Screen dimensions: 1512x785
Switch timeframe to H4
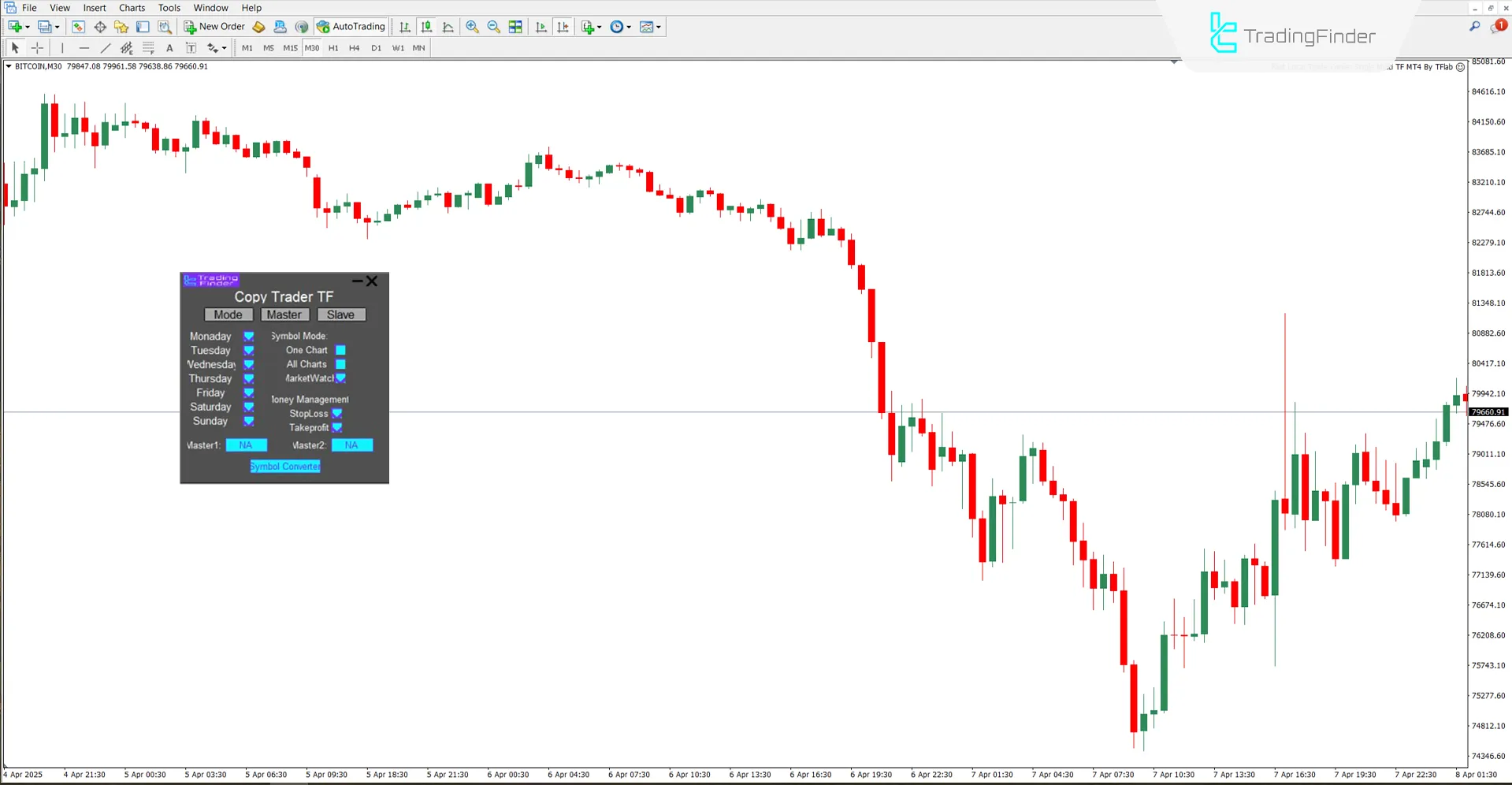coord(354,48)
